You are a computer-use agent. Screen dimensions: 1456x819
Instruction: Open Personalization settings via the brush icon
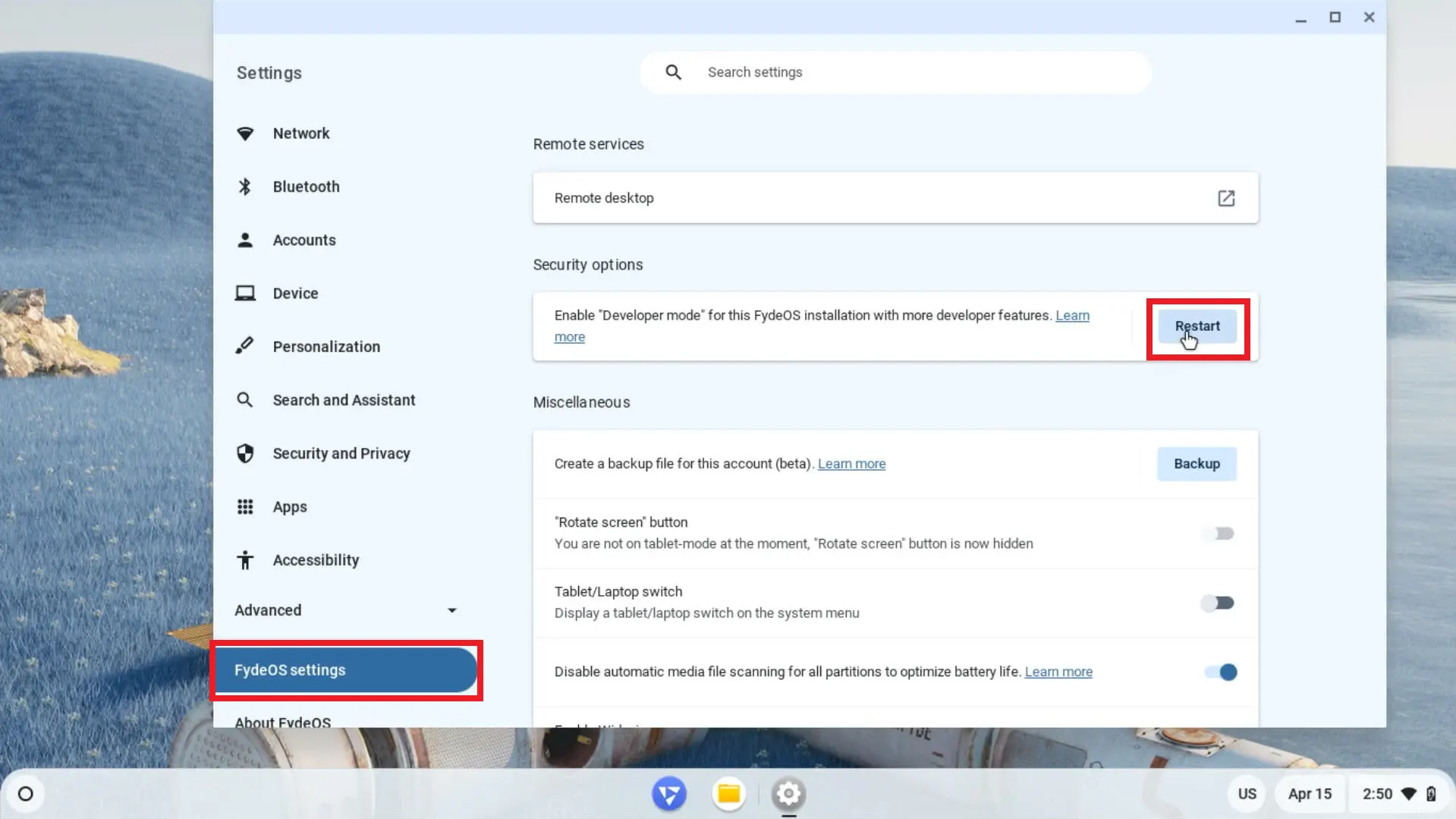pyautogui.click(x=245, y=346)
